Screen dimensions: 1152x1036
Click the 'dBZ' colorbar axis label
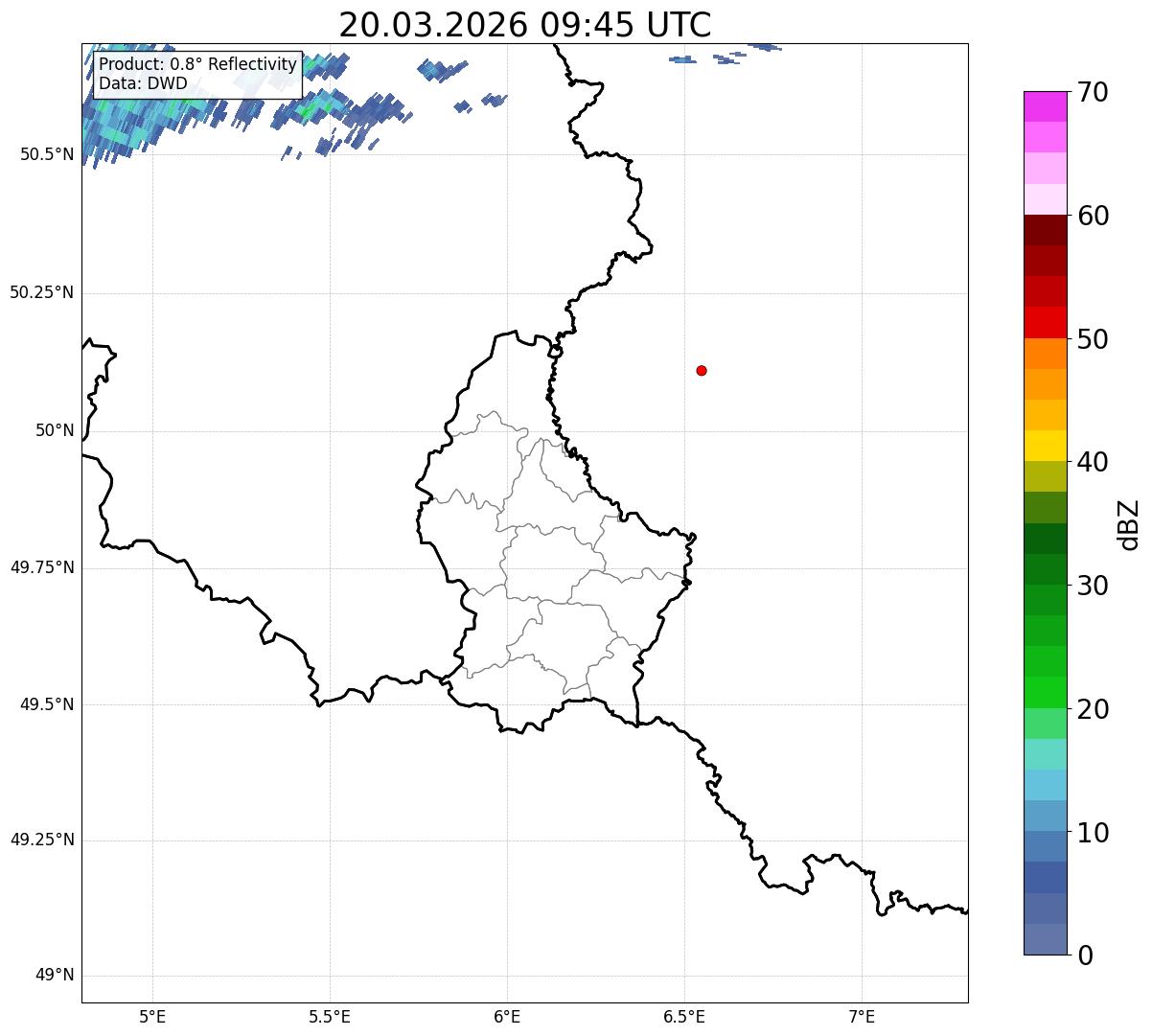pyautogui.click(x=1129, y=523)
